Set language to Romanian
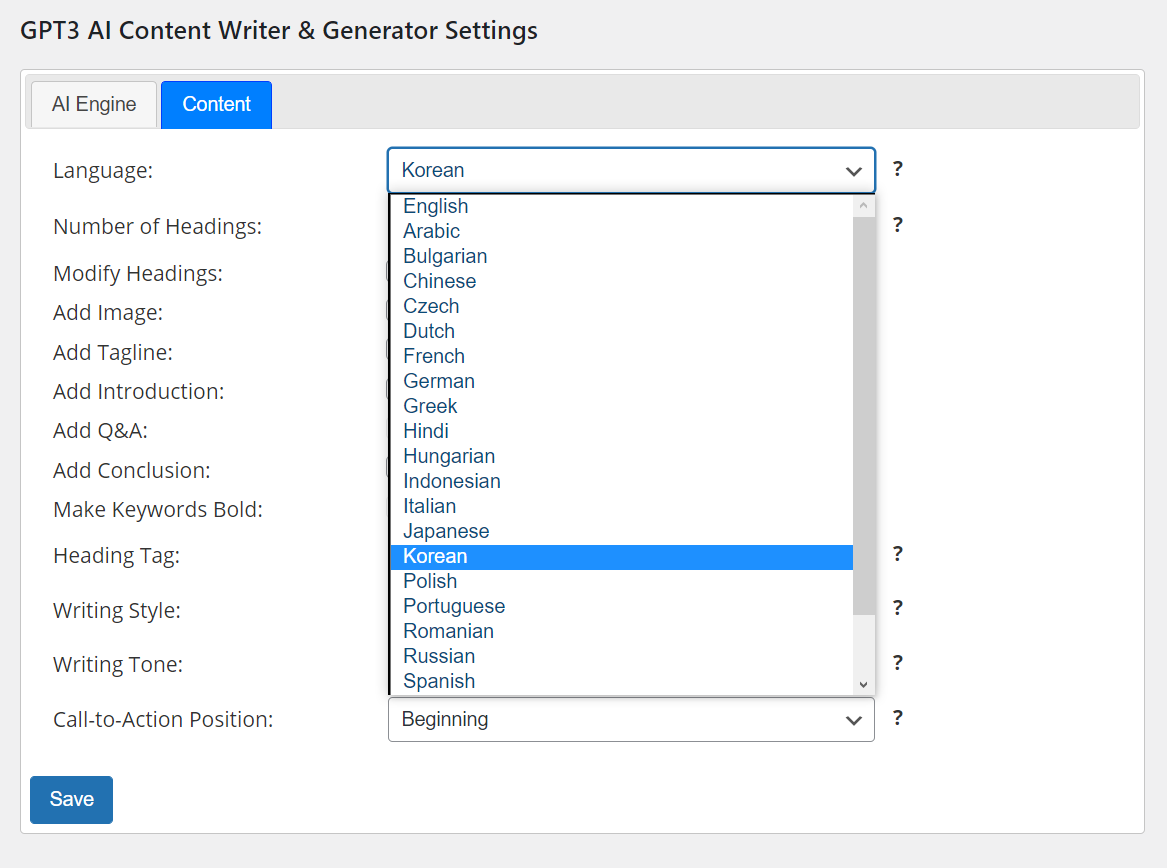The height and width of the screenshot is (868, 1167). pos(621,631)
